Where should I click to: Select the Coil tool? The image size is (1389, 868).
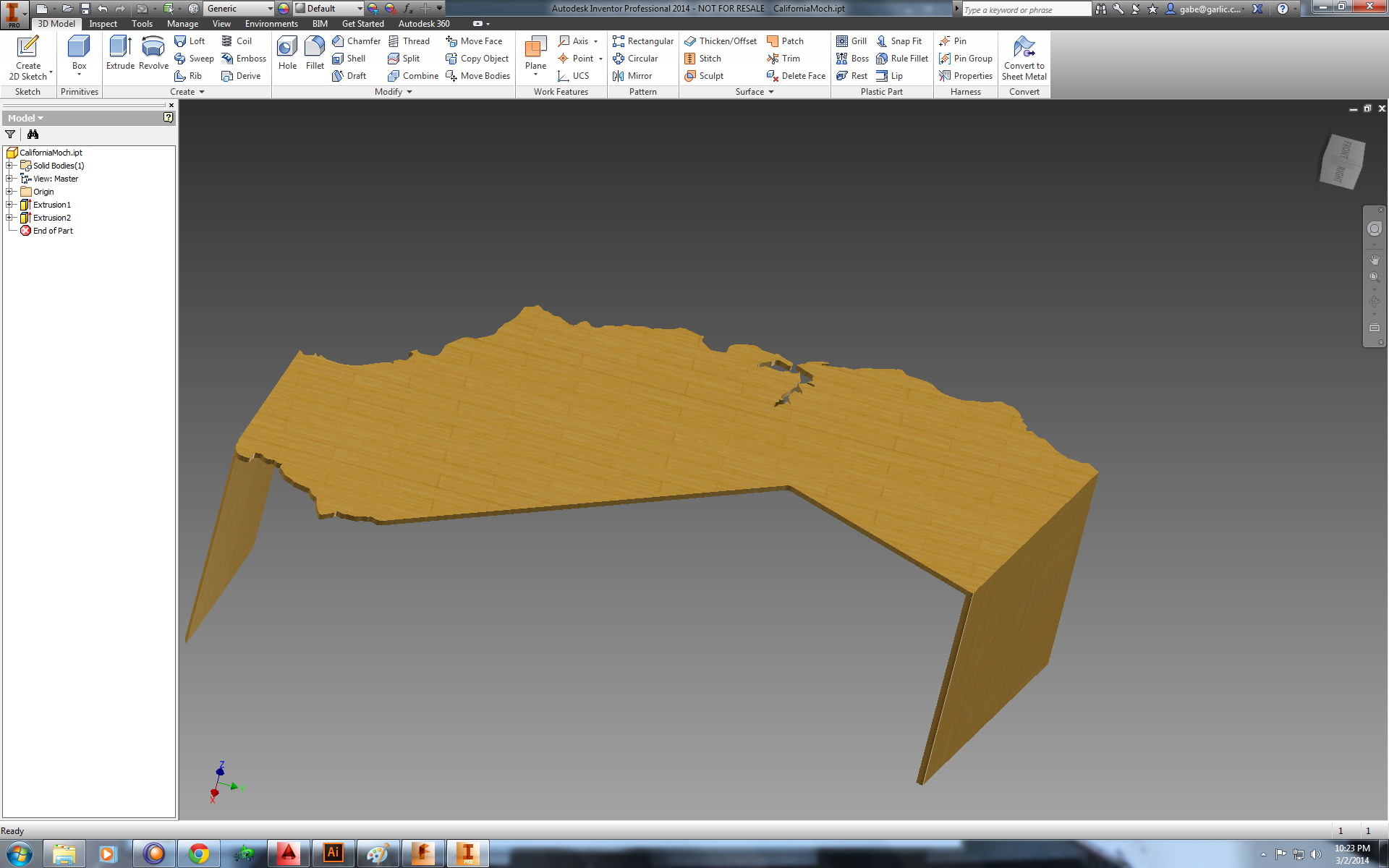(x=237, y=41)
